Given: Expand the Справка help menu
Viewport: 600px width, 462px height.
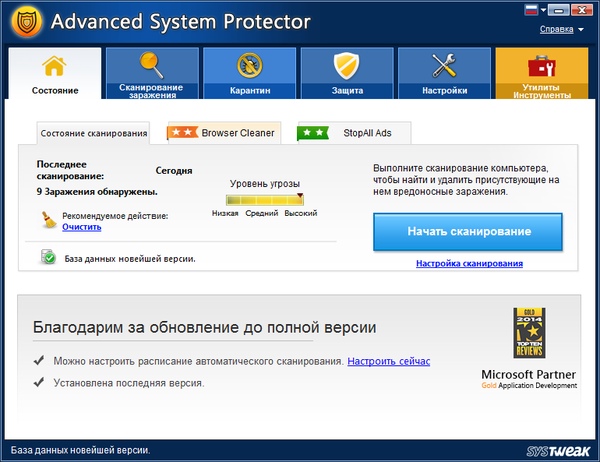Looking at the screenshot, I should (562, 29).
